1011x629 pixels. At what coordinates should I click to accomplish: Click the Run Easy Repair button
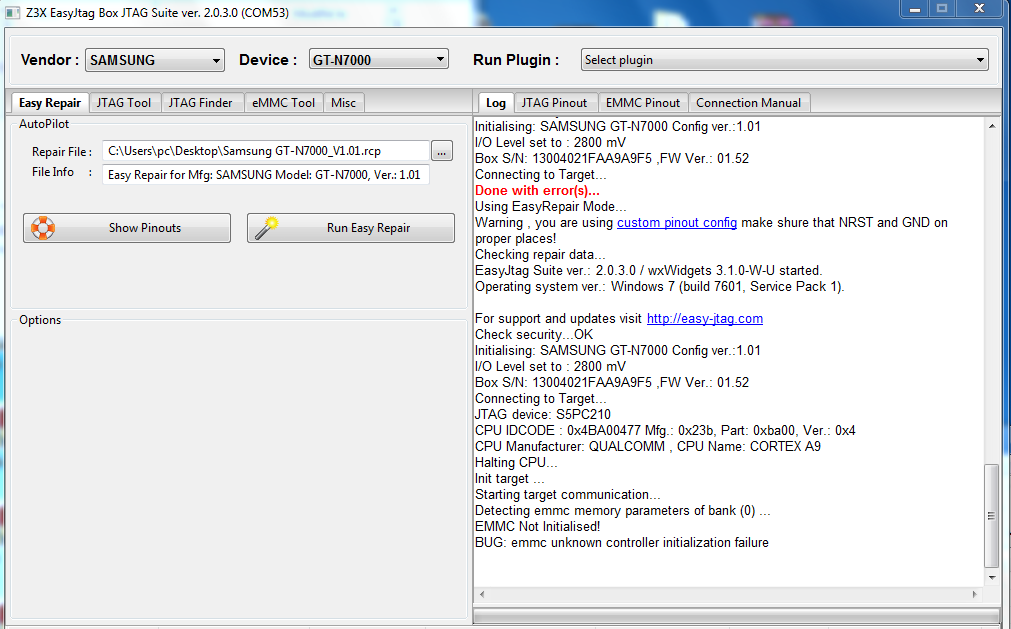point(351,227)
